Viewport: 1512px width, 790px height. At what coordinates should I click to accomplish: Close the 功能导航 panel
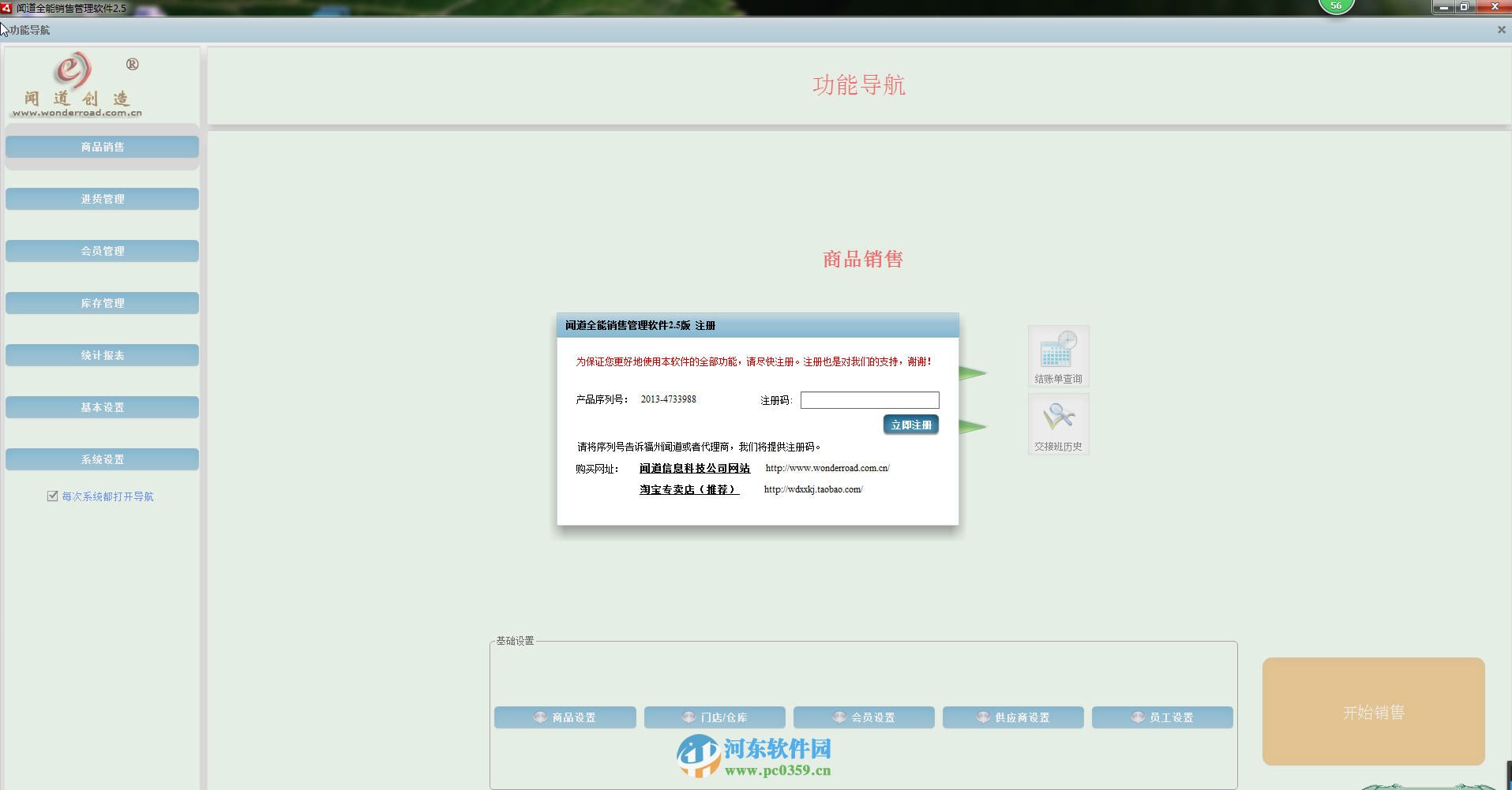(1501, 30)
